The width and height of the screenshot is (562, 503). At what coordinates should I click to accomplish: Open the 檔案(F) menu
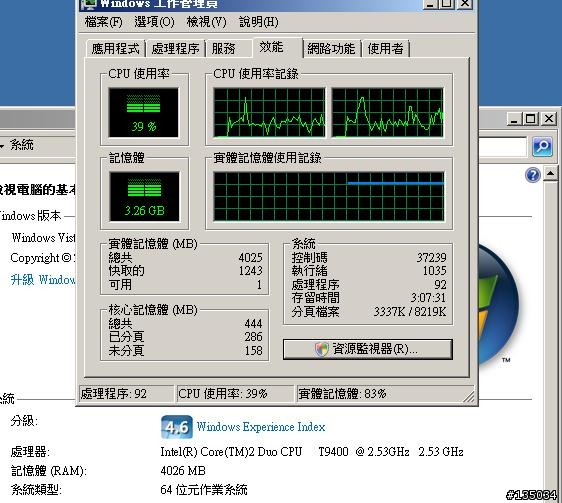(x=104, y=22)
